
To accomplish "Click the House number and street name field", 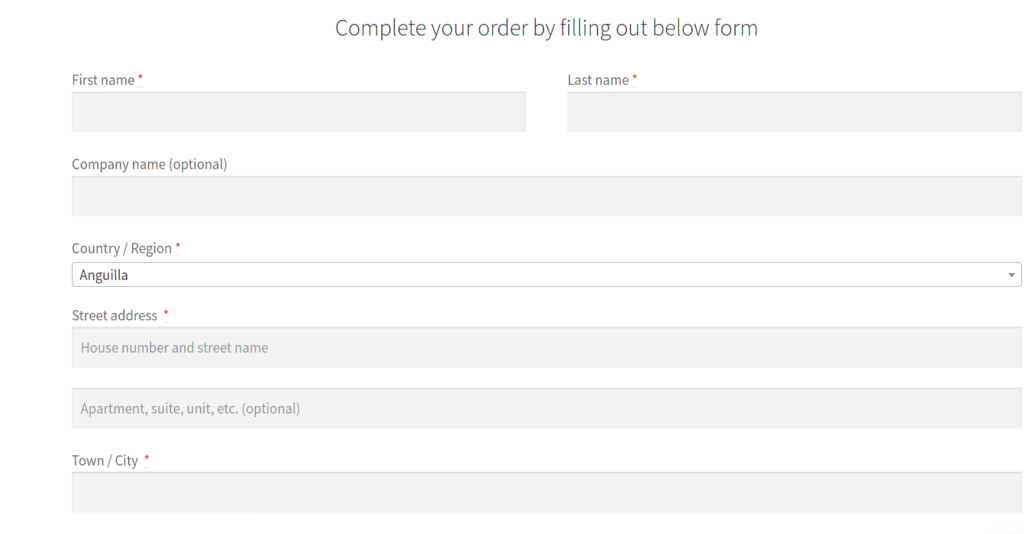I will click(546, 348).
